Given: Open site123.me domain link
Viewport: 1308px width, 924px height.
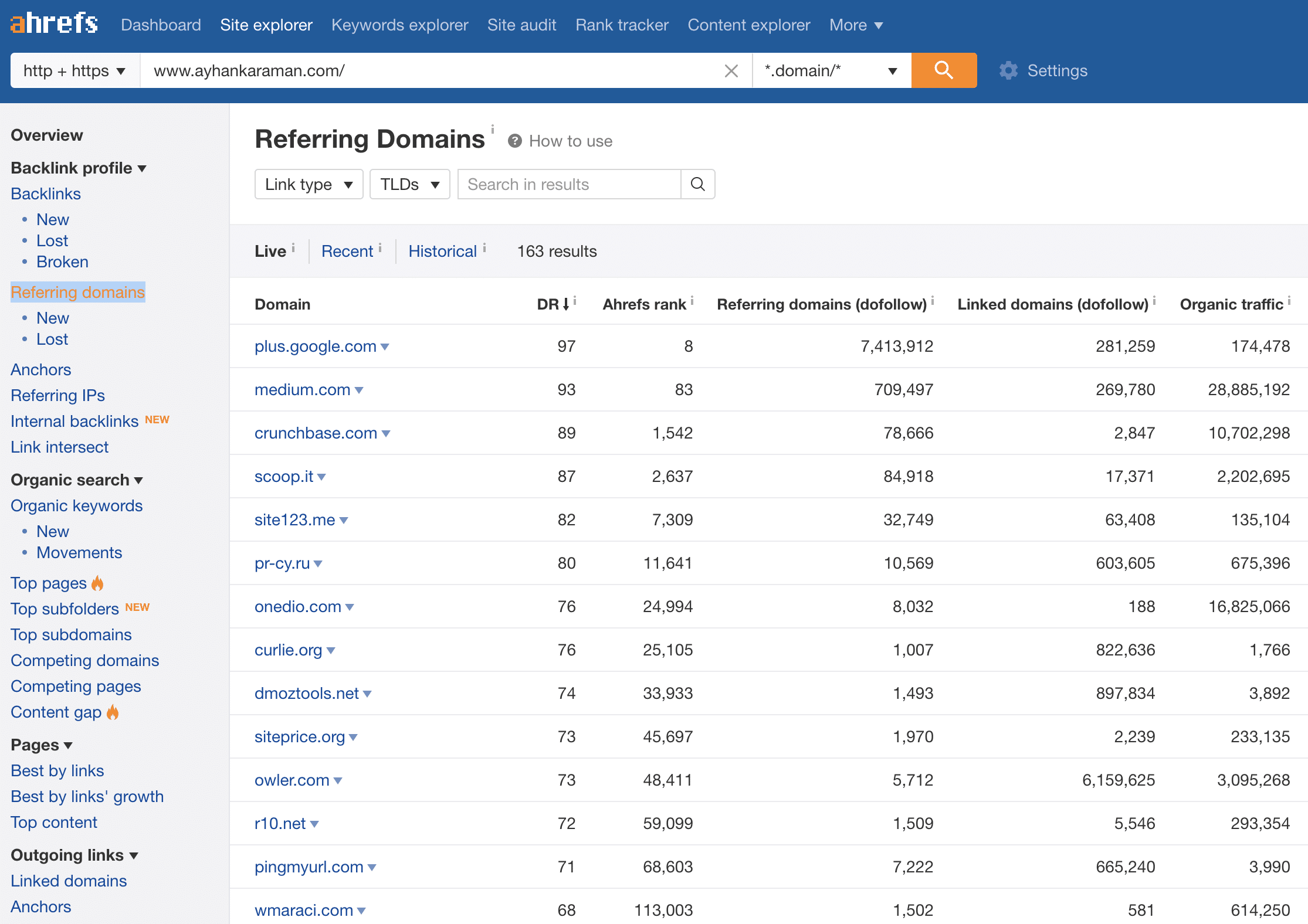Looking at the screenshot, I should tap(294, 519).
